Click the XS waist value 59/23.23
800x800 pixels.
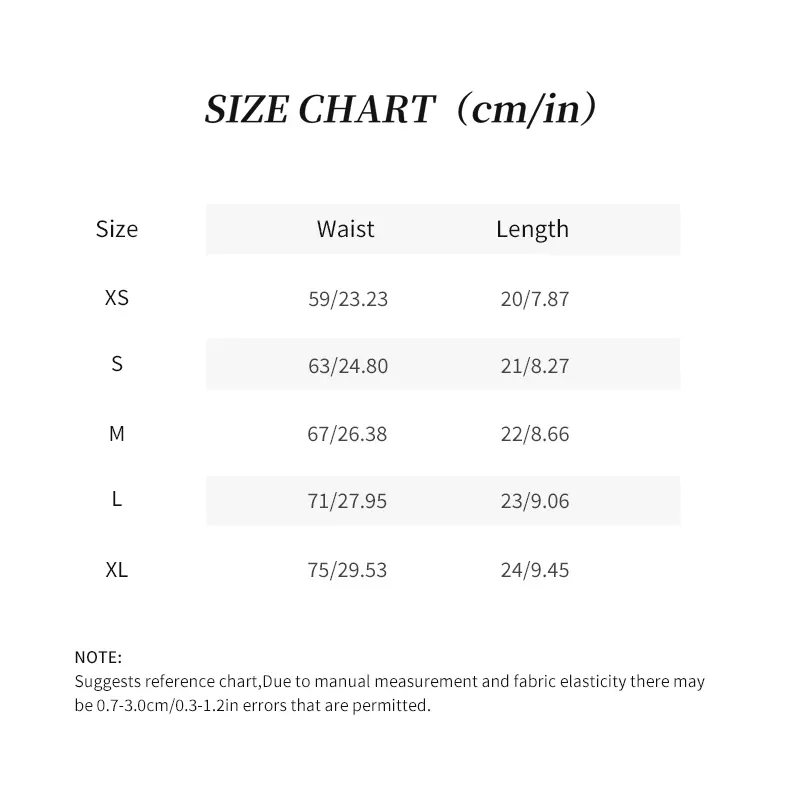[x=348, y=299]
